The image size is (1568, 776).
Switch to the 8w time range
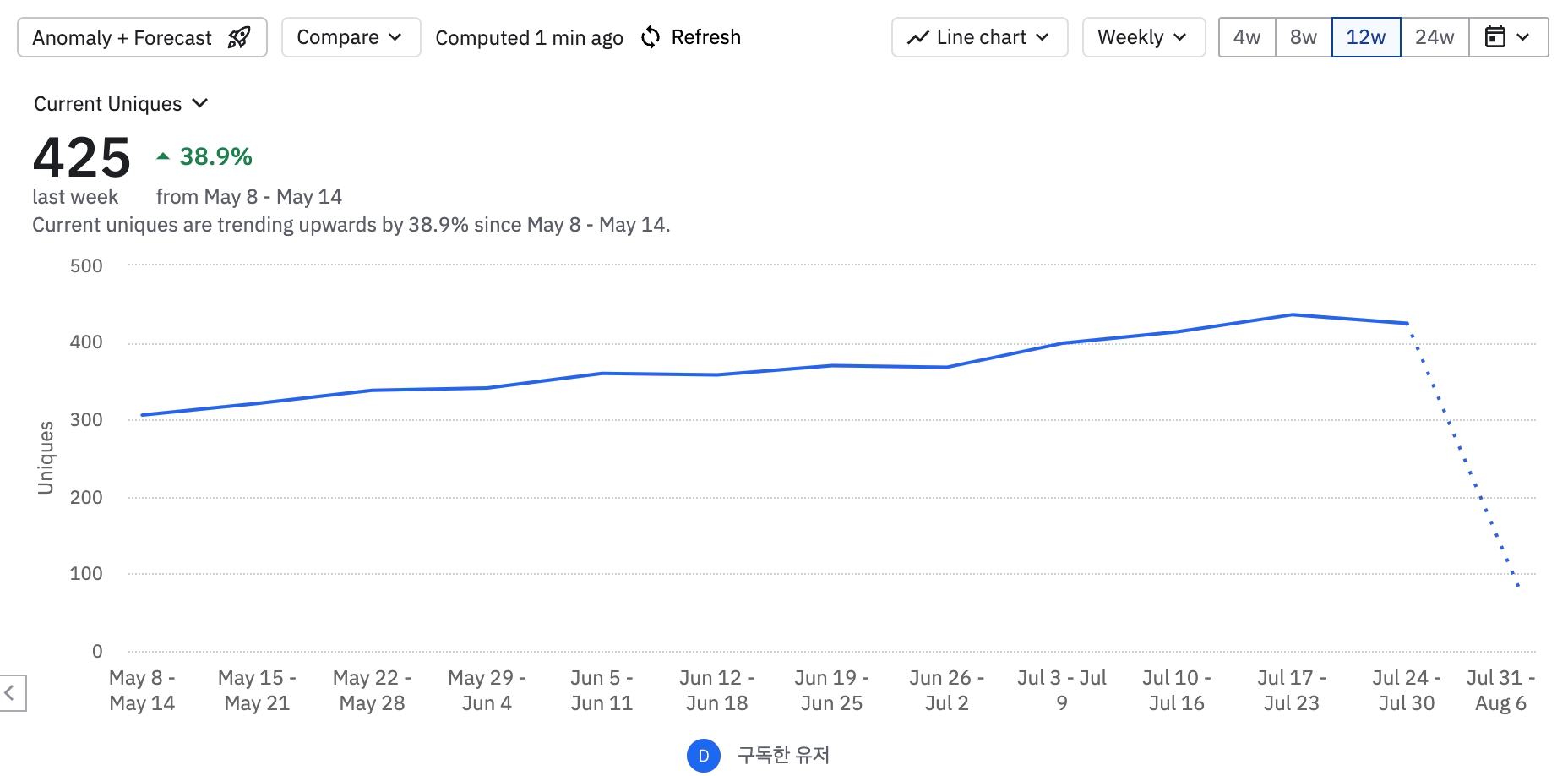click(x=1303, y=37)
